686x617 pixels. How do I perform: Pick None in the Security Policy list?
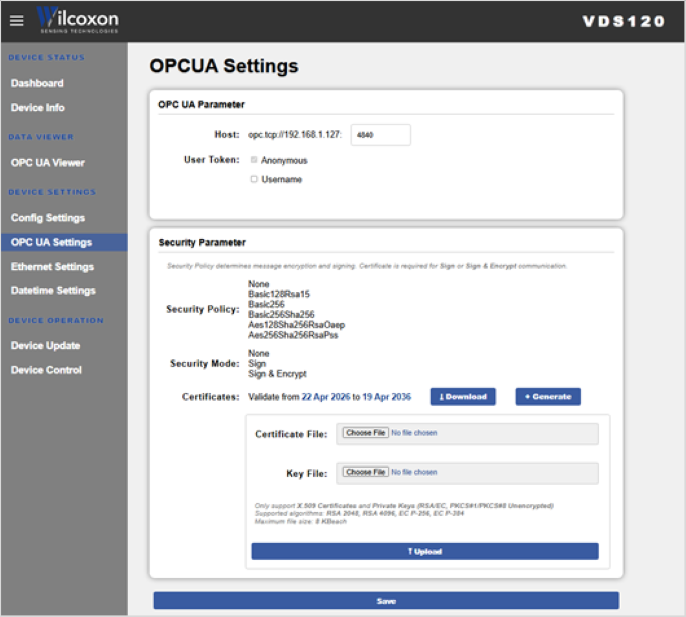259,284
